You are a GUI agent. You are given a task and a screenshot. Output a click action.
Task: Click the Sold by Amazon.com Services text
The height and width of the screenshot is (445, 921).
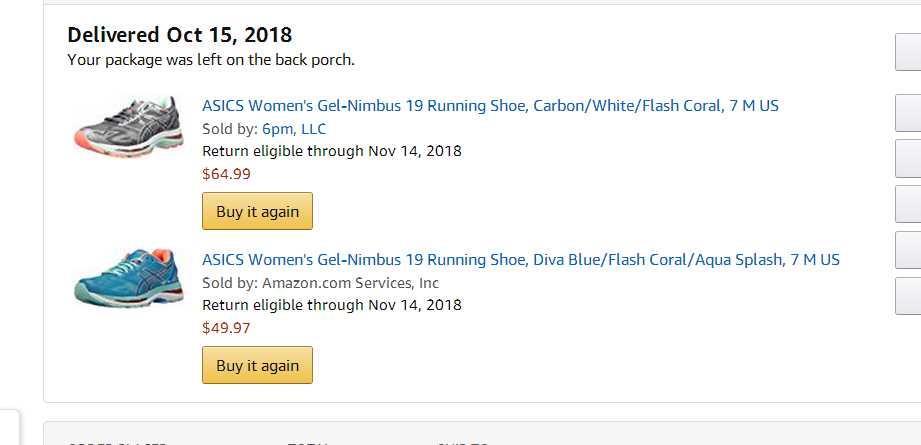[320, 283]
